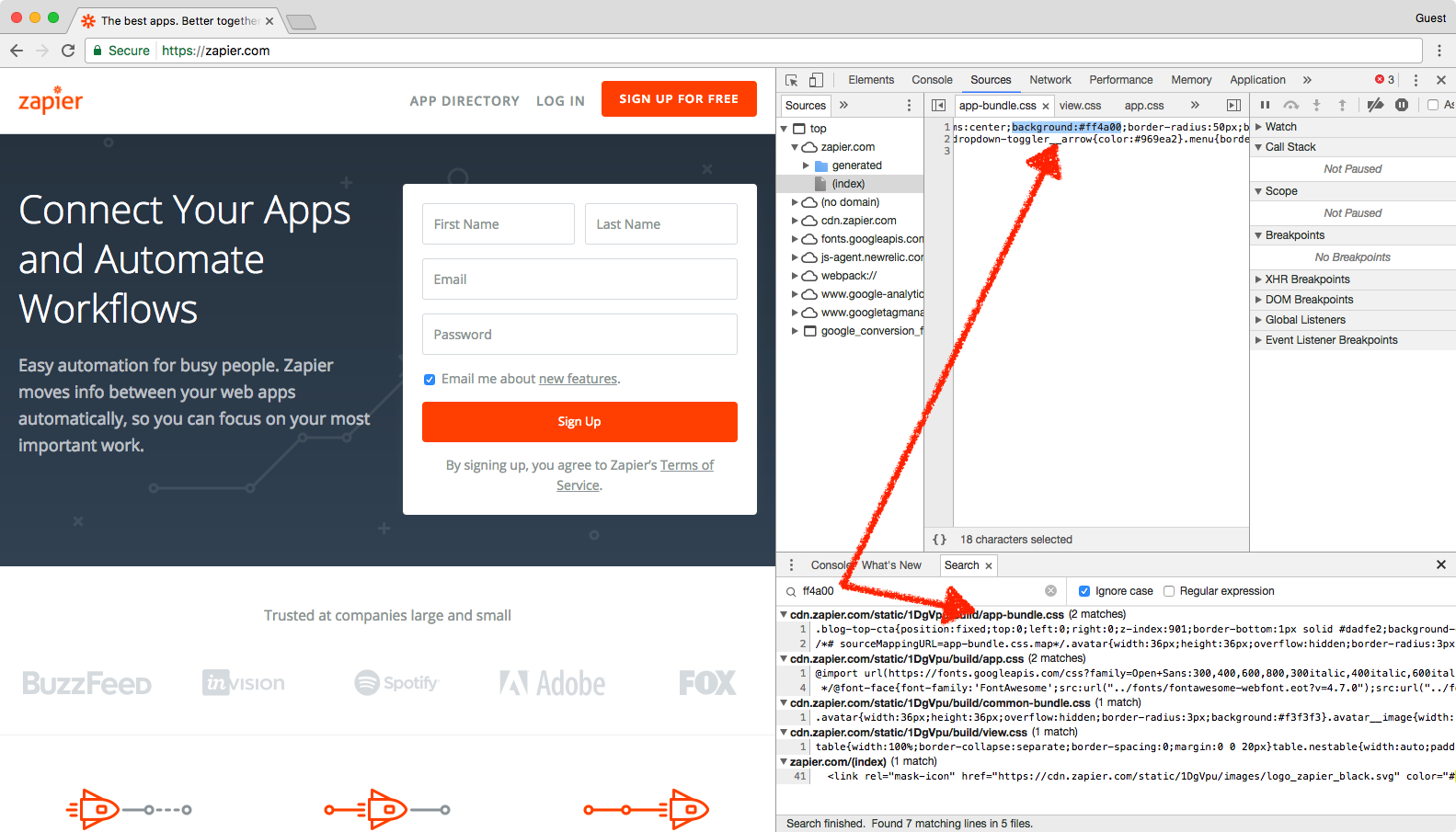The width and height of the screenshot is (1456, 832).
Task: Switch to the Application panel tab
Action: coord(1257,80)
